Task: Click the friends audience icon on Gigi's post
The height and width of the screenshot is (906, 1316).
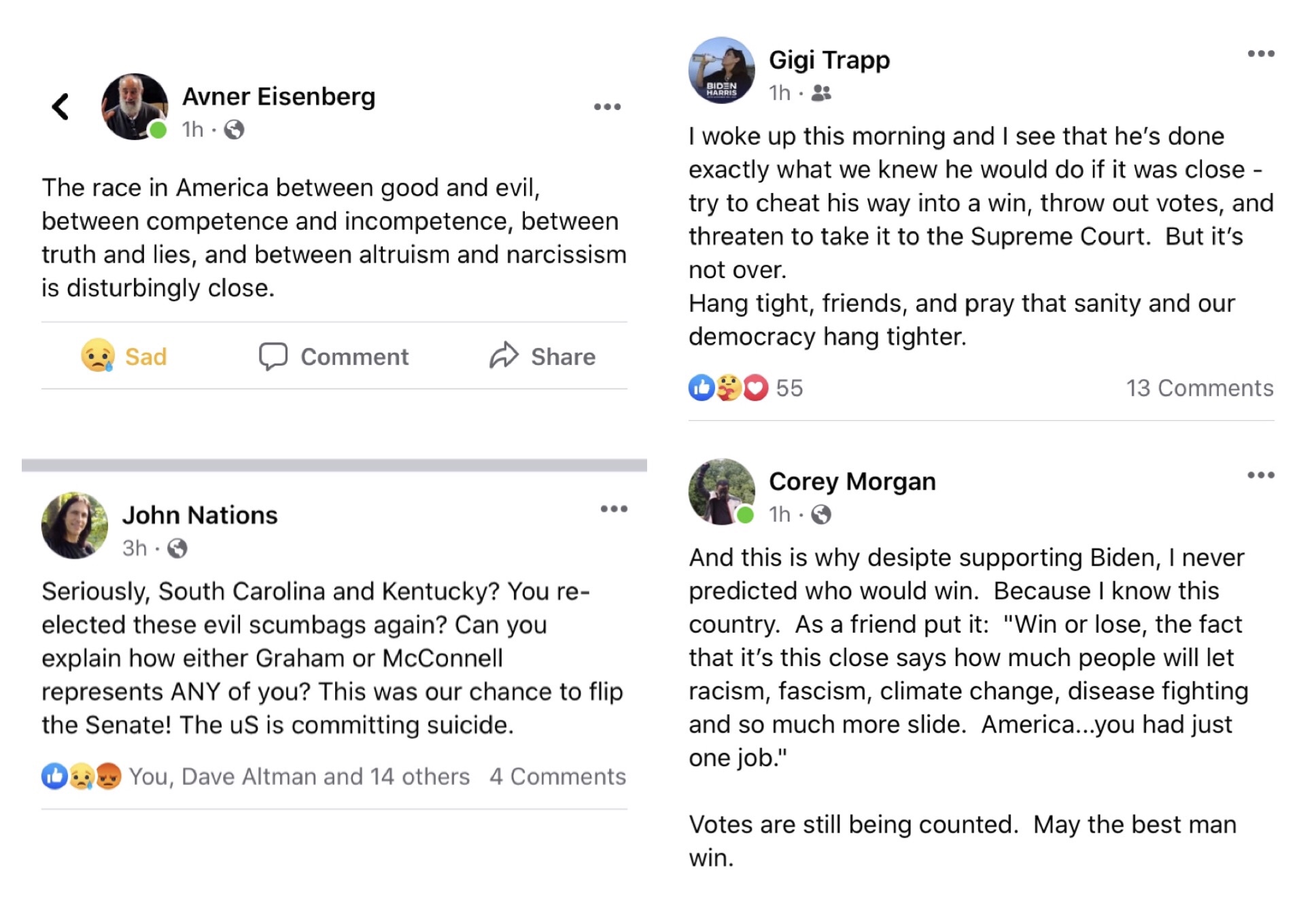Action: point(821,92)
